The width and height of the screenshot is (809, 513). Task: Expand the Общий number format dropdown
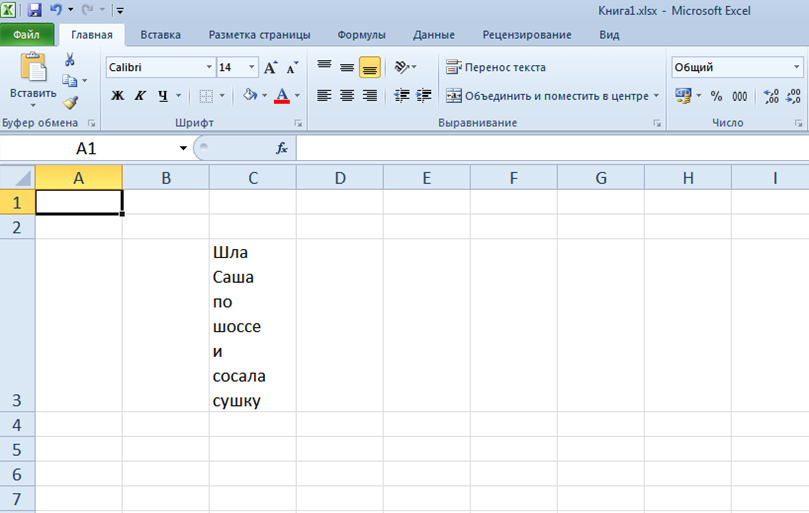[x=796, y=68]
